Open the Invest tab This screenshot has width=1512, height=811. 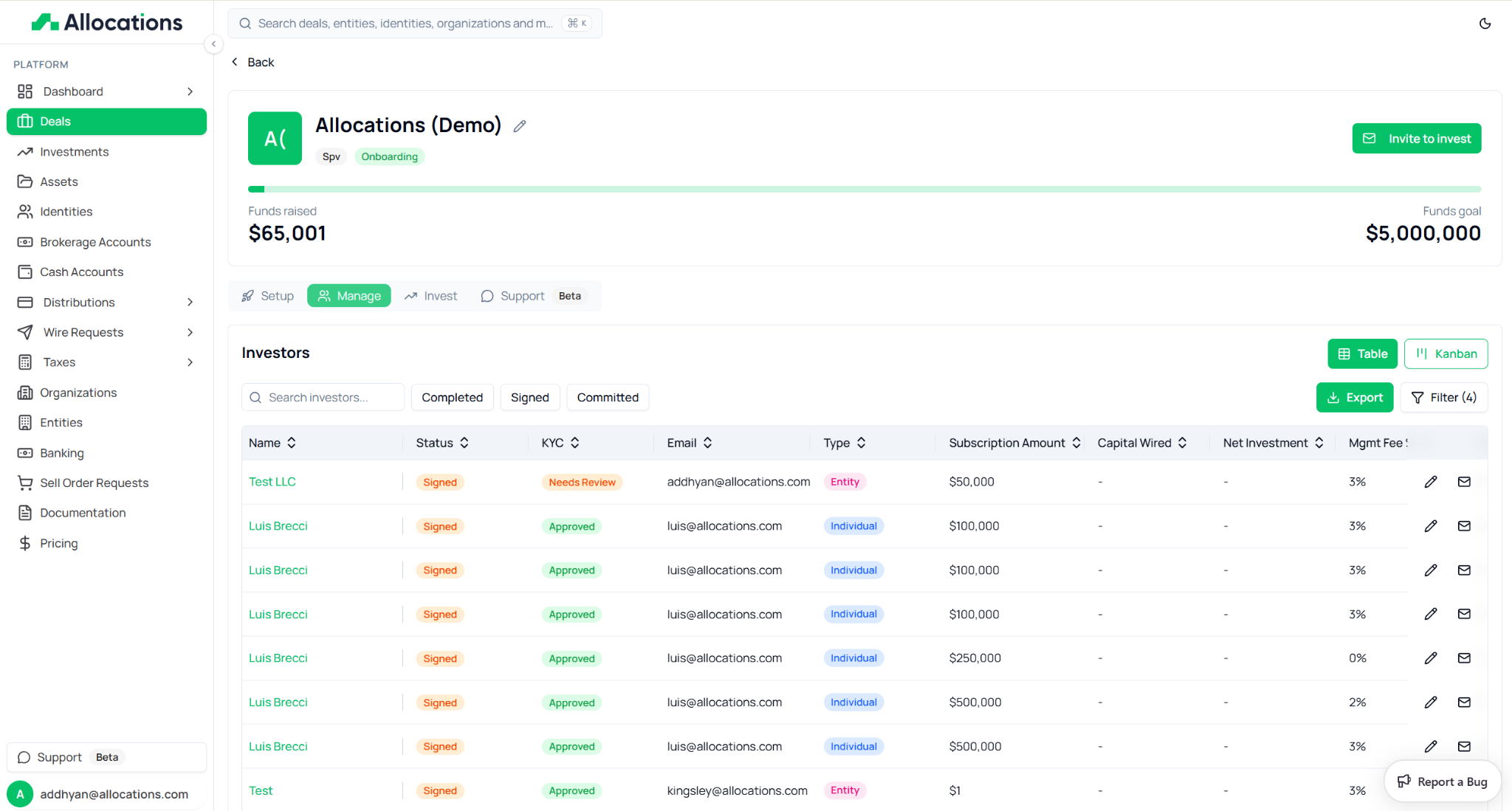coord(431,296)
